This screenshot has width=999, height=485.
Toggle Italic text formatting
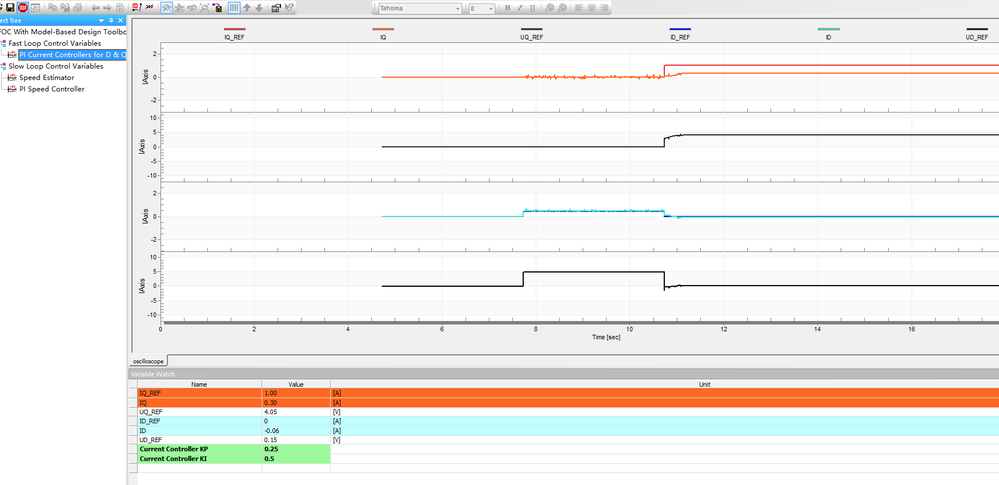click(x=520, y=8)
